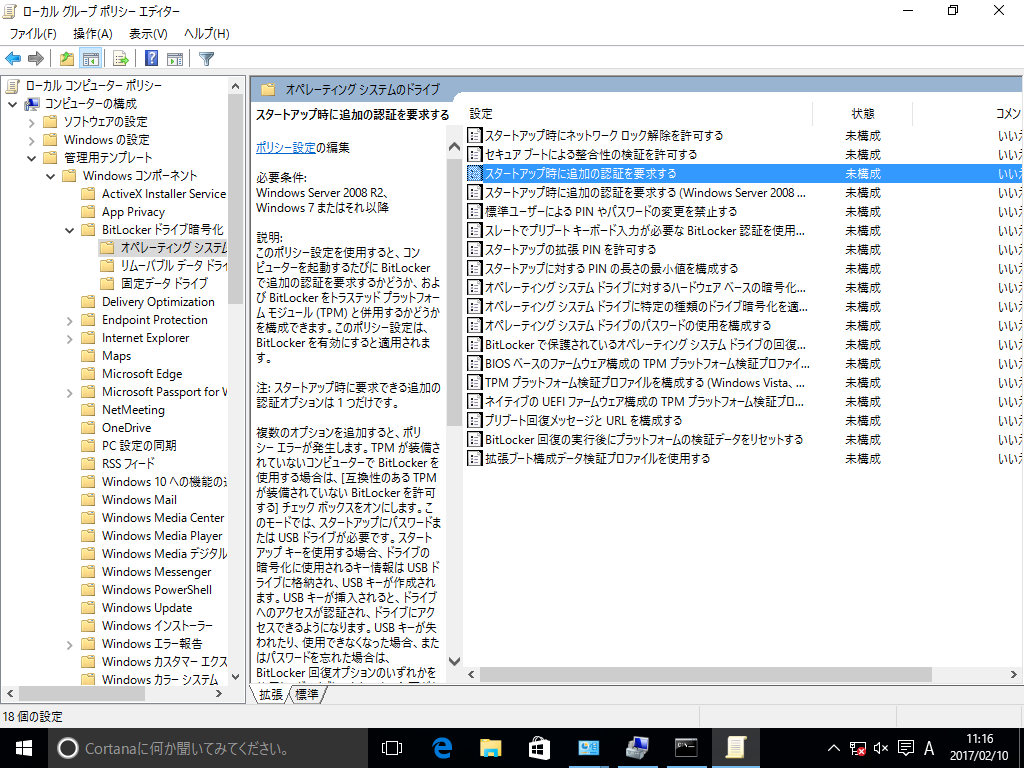Click the description pane's vertical scrollbar thumb
1024x768 pixels.
(455, 291)
